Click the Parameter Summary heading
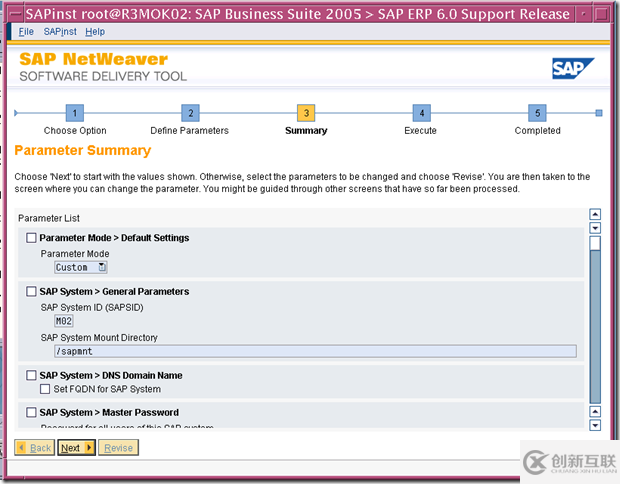The width and height of the screenshot is (620, 484). [x=83, y=151]
